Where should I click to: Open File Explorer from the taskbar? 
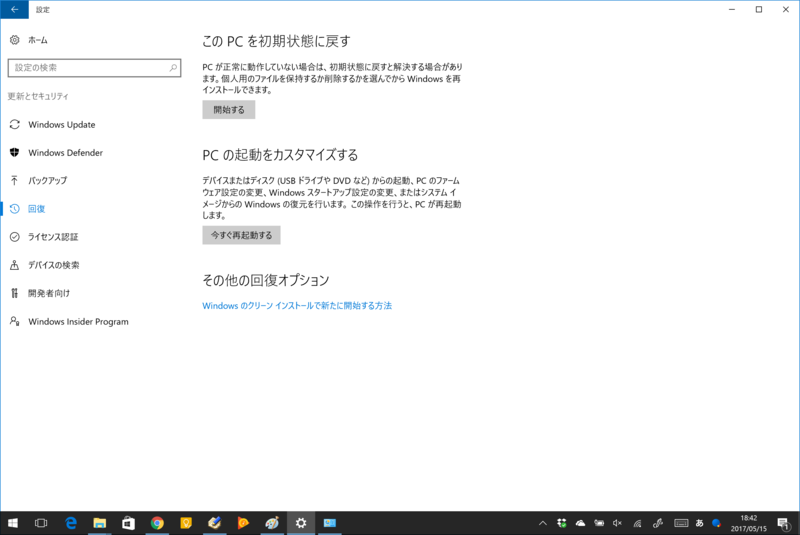(99, 523)
